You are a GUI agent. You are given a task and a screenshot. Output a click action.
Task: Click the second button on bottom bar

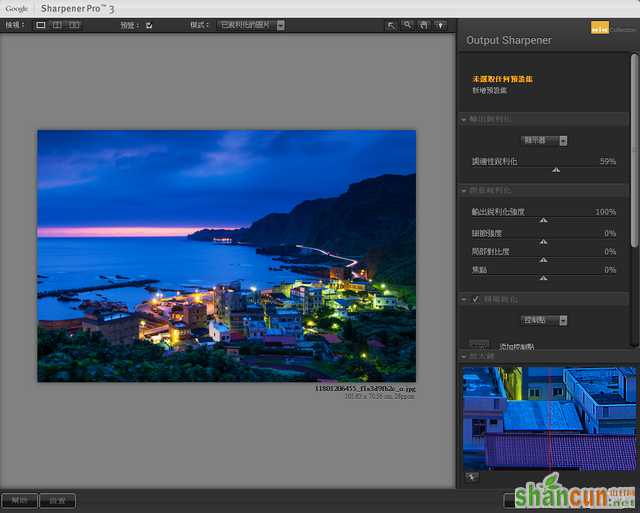click(57, 500)
